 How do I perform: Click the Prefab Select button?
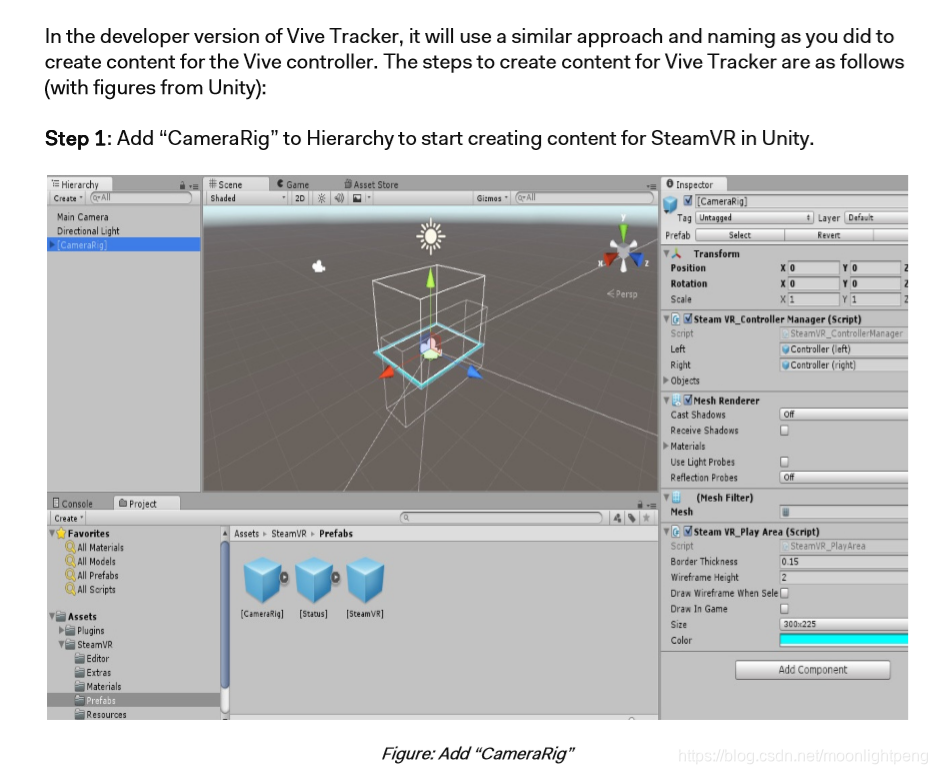tap(740, 235)
